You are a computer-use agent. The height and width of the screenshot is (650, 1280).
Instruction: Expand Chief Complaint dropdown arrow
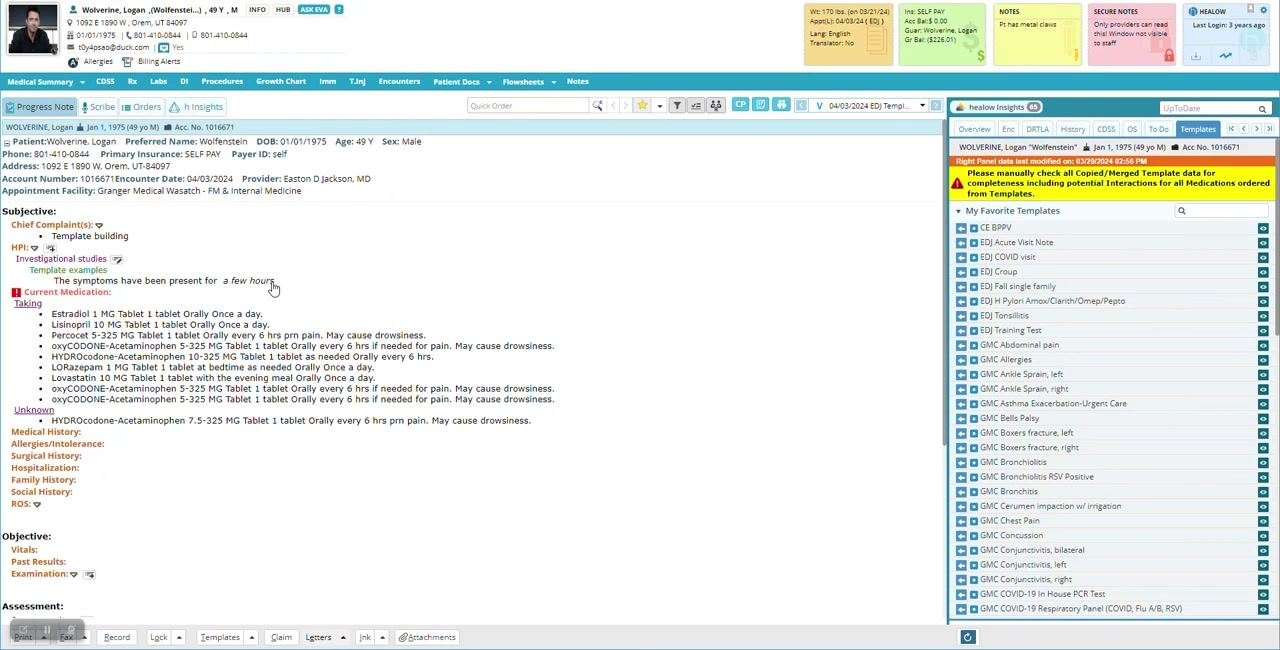coord(98,226)
